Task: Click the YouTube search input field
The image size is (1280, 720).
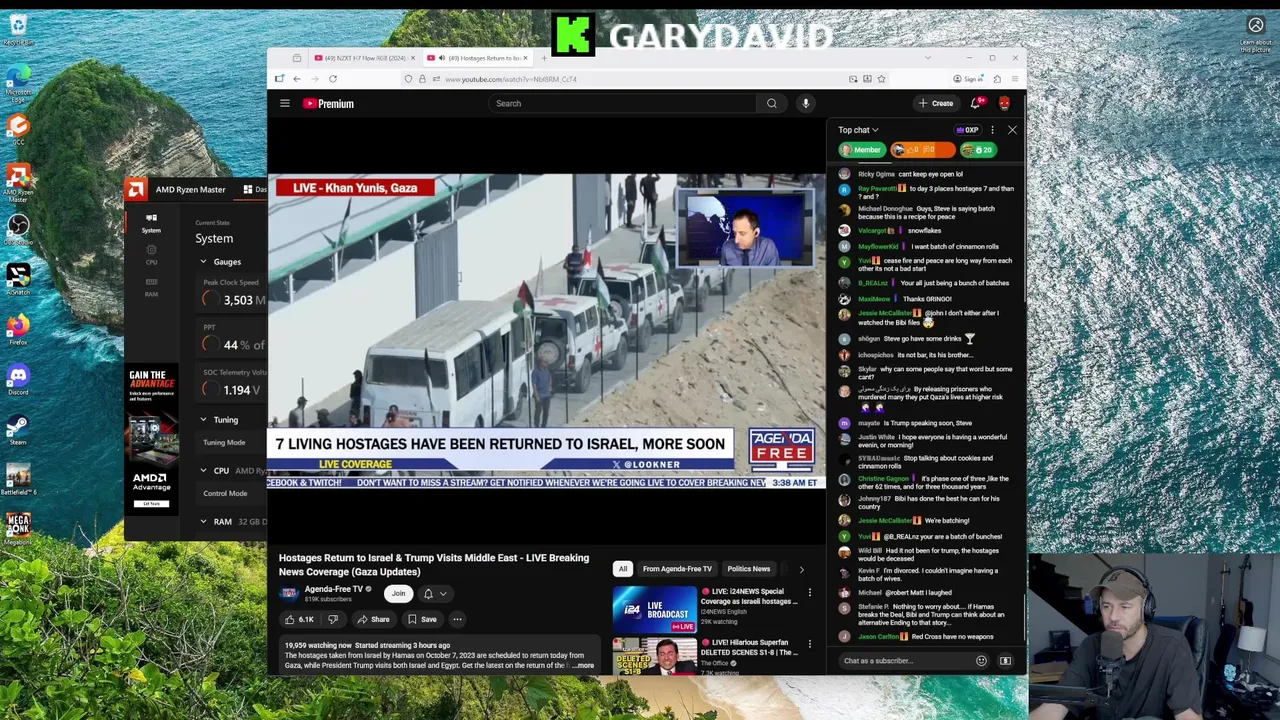Action: [622, 103]
